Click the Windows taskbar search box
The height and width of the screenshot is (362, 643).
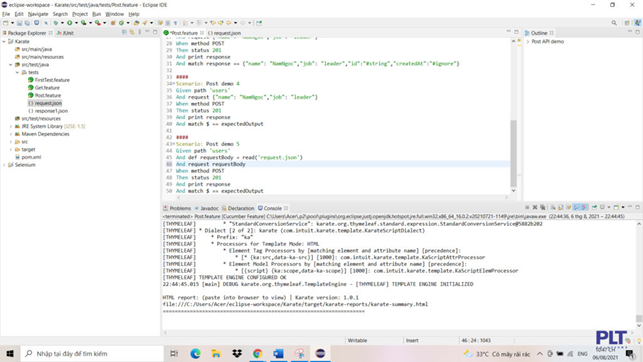pos(92,353)
